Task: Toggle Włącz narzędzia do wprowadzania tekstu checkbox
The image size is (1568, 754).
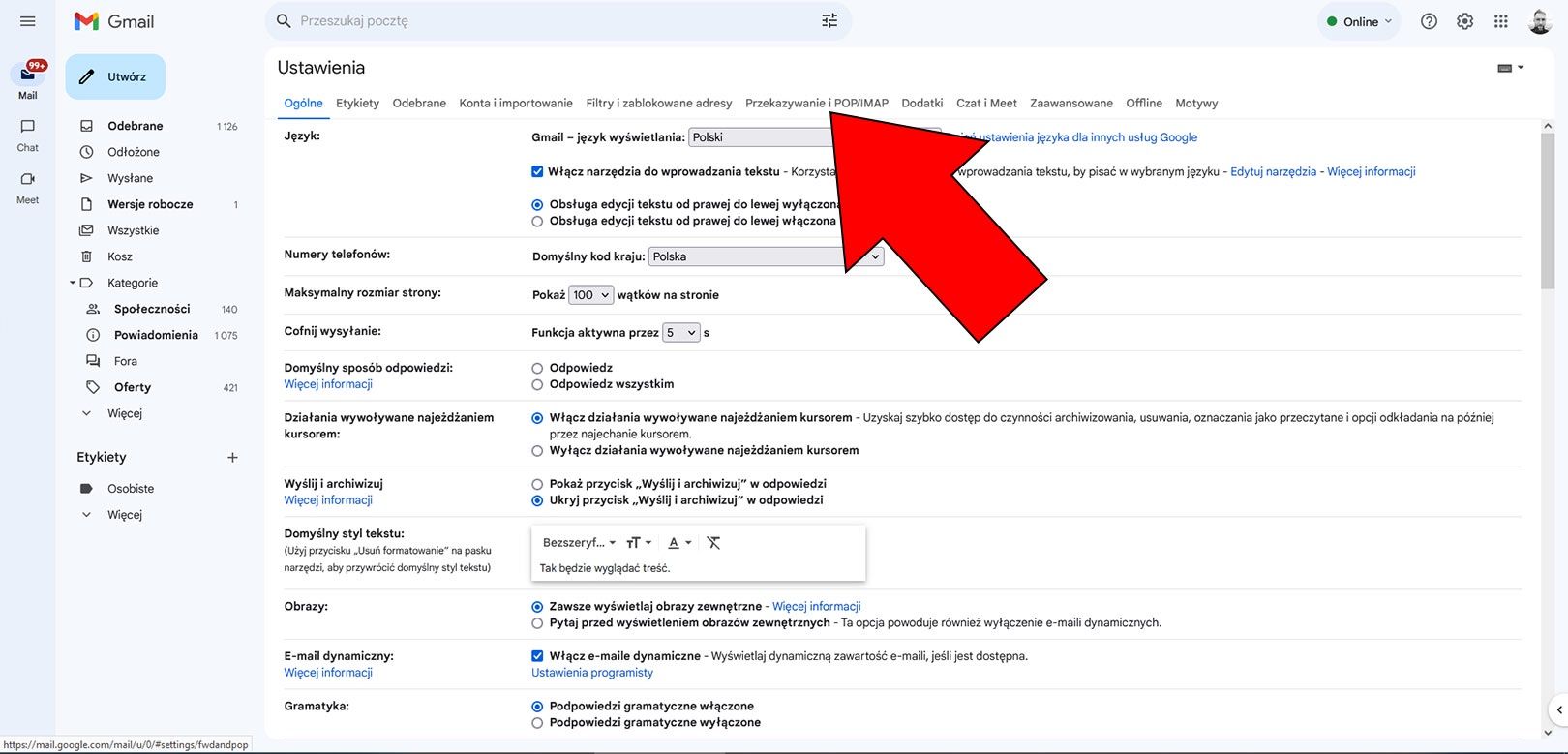Action: click(537, 171)
